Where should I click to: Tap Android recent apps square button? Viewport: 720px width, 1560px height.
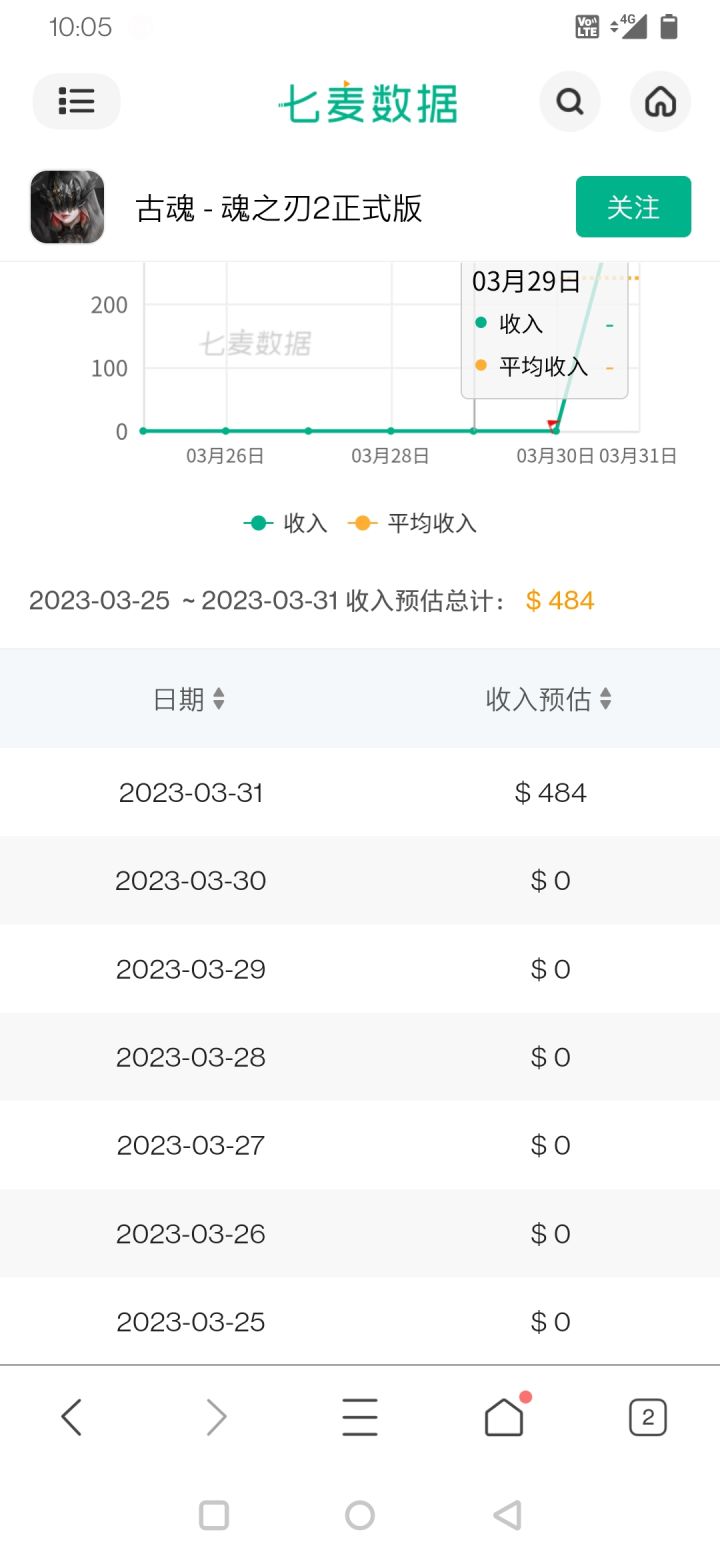tap(214, 1515)
